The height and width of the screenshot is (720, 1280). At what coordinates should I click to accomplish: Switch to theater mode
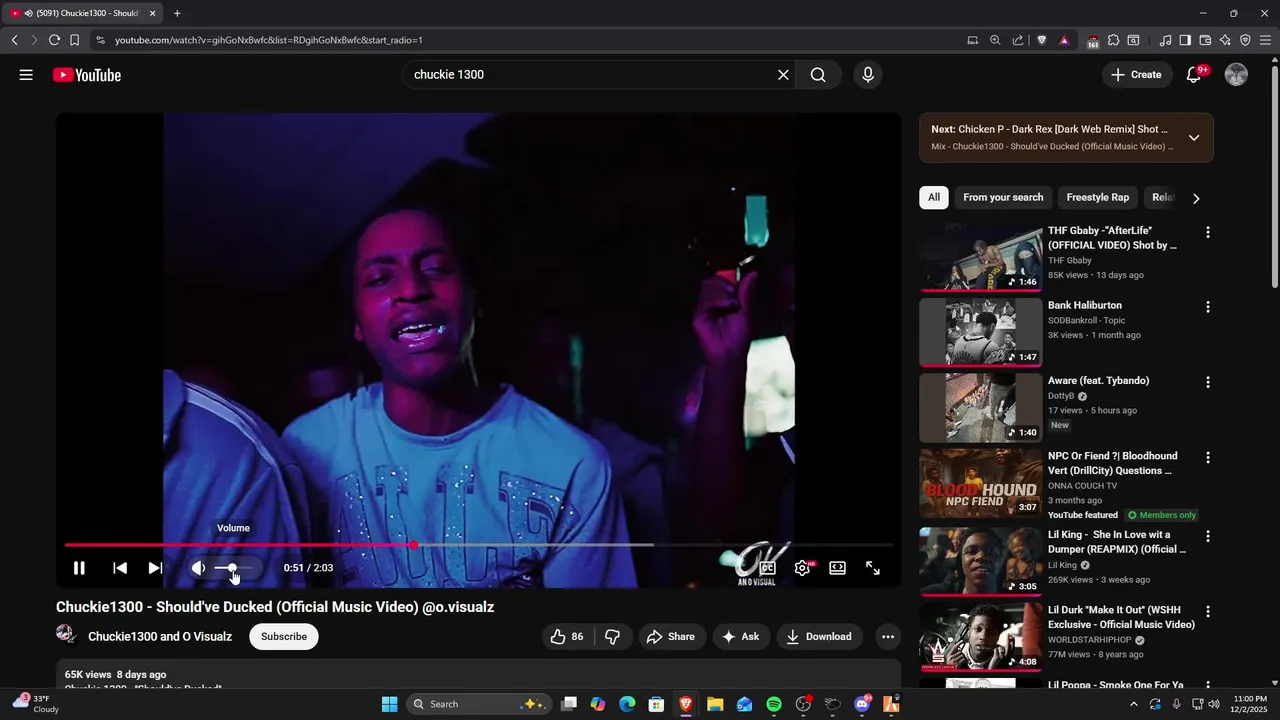click(838, 568)
